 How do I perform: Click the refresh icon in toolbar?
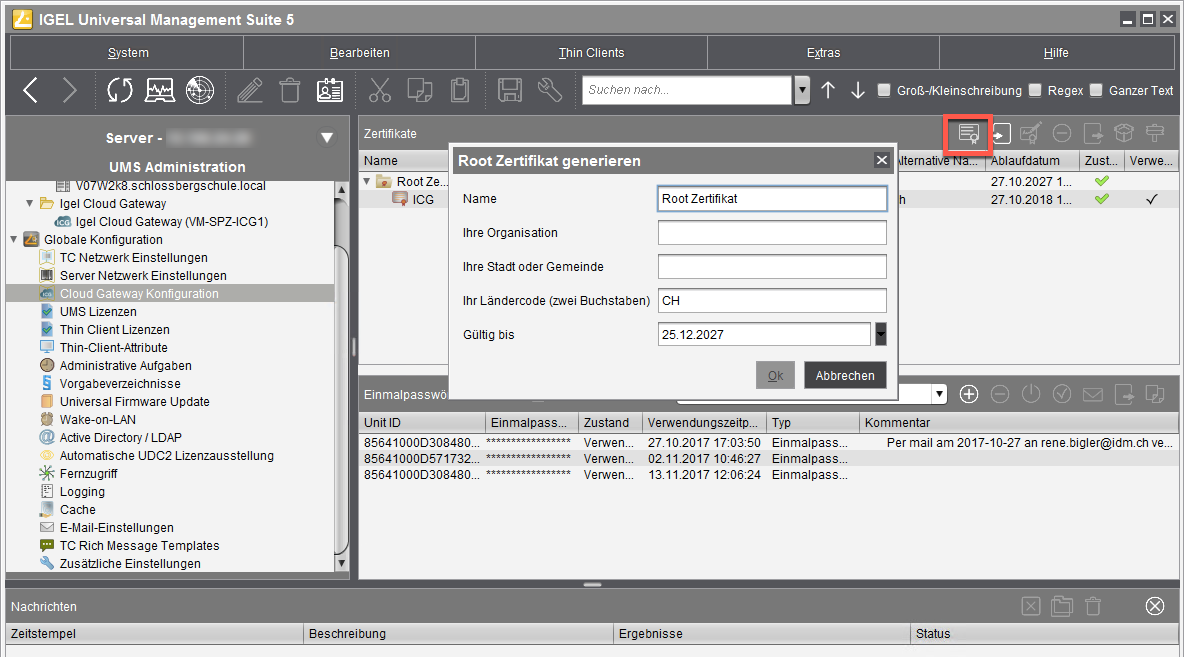tap(120, 91)
